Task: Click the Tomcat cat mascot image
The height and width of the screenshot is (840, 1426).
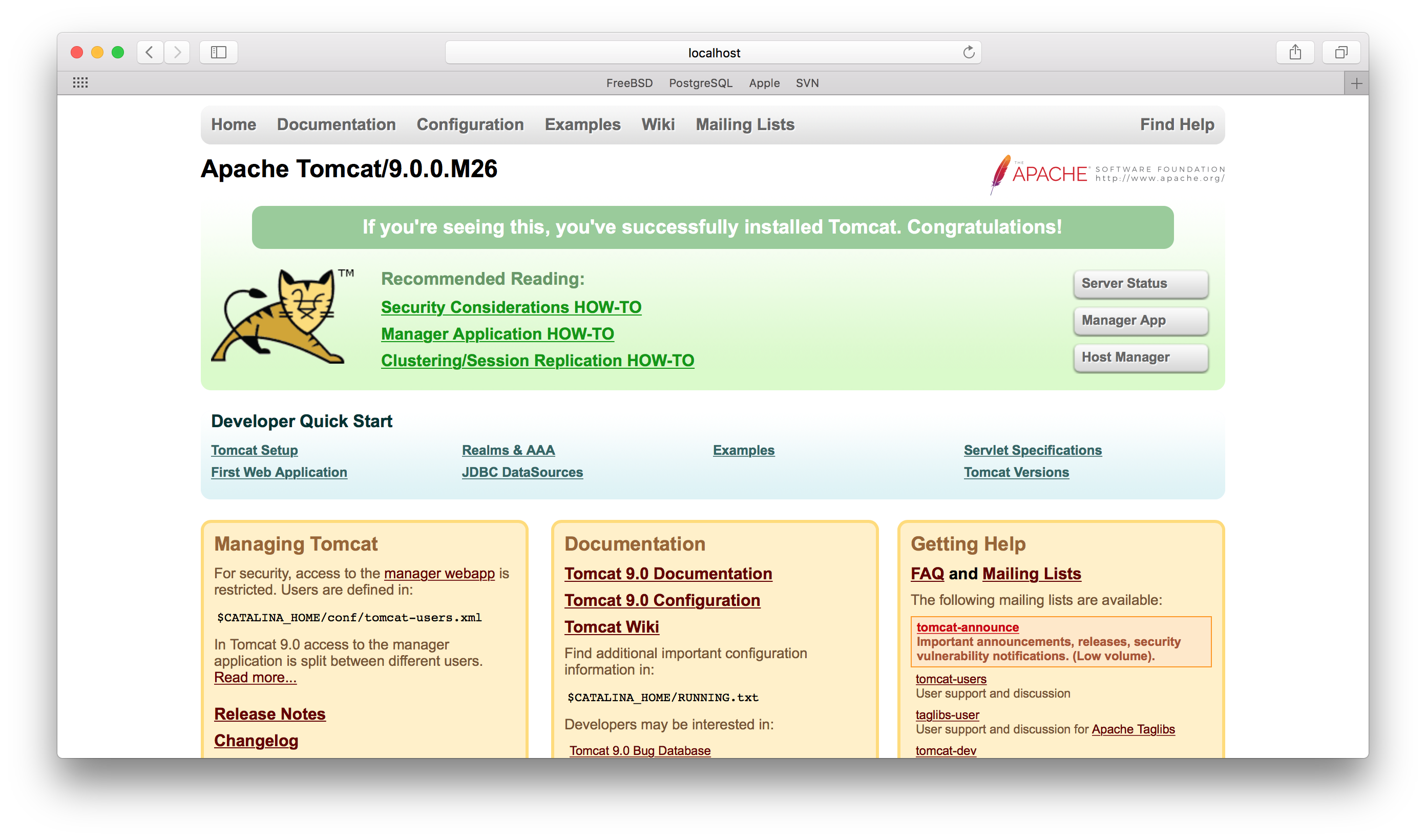Action: click(x=282, y=316)
